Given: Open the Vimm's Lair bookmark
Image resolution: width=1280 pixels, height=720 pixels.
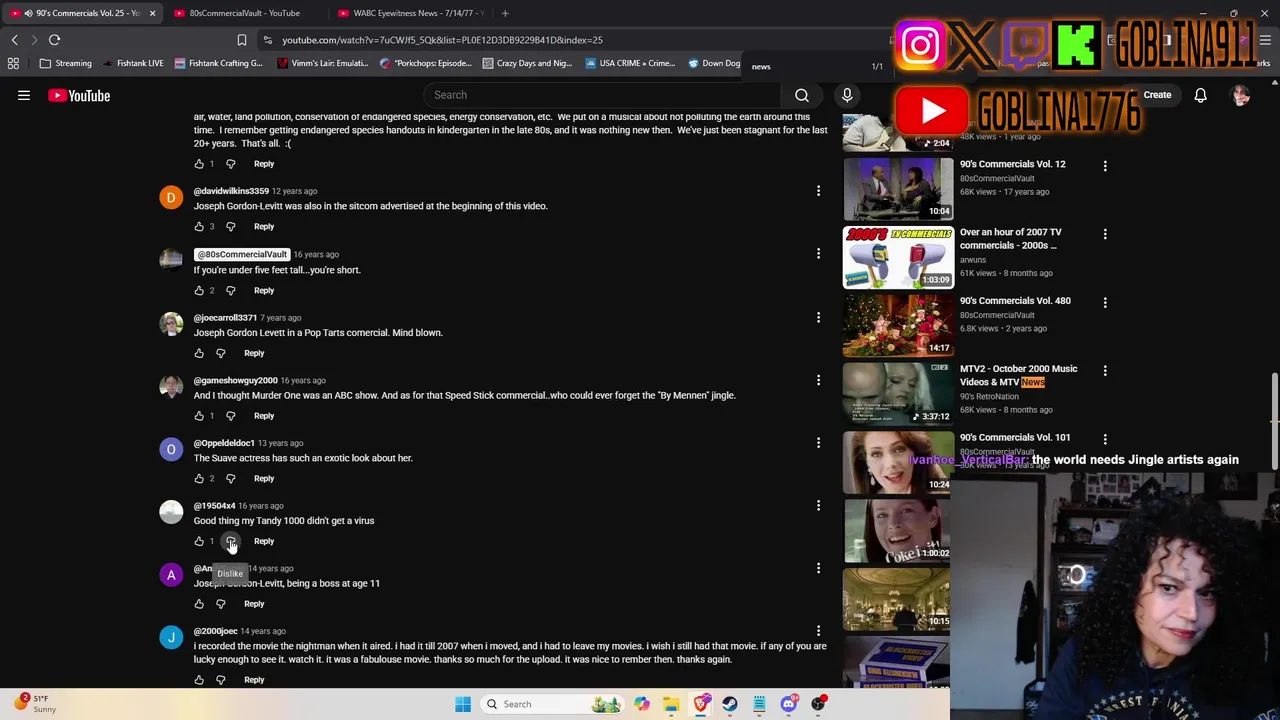Looking at the screenshot, I should [x=323, y=63].
